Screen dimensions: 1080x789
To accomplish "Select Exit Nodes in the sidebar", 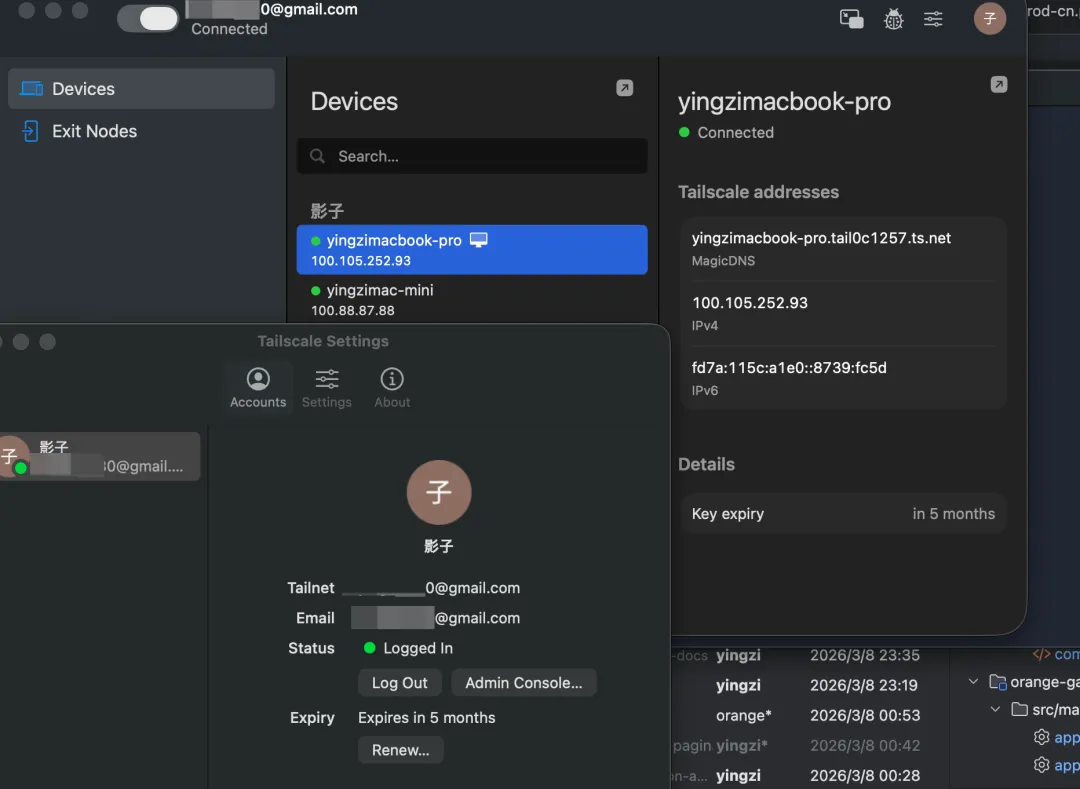I will point(141,131).
